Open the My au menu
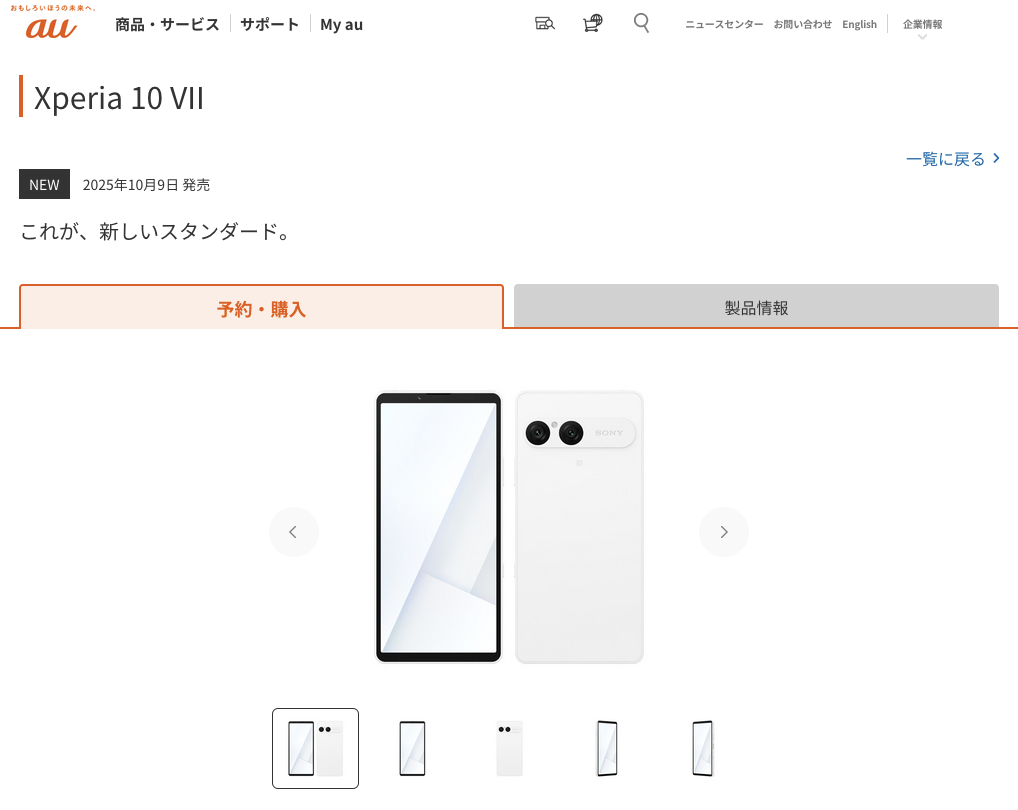 [341, 25]
